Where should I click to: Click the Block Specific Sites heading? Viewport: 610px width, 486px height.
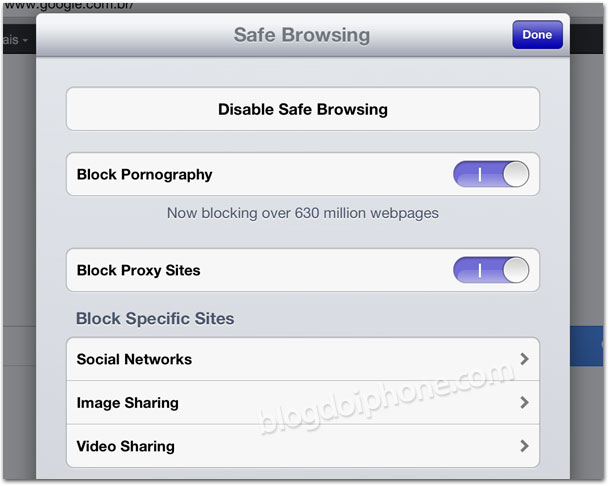click(x=155, y=318)
